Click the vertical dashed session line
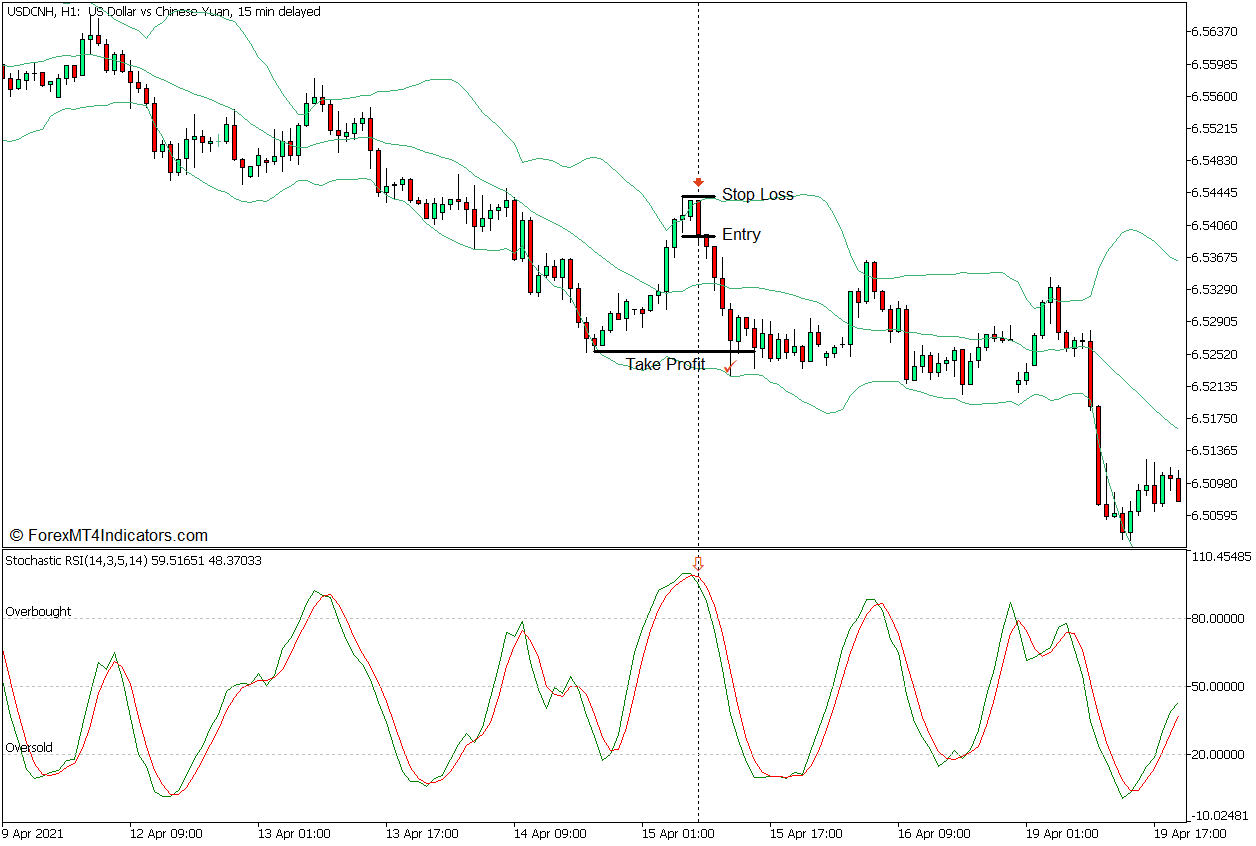This screenshot has width=1256, height=846. tap(697, 450)
